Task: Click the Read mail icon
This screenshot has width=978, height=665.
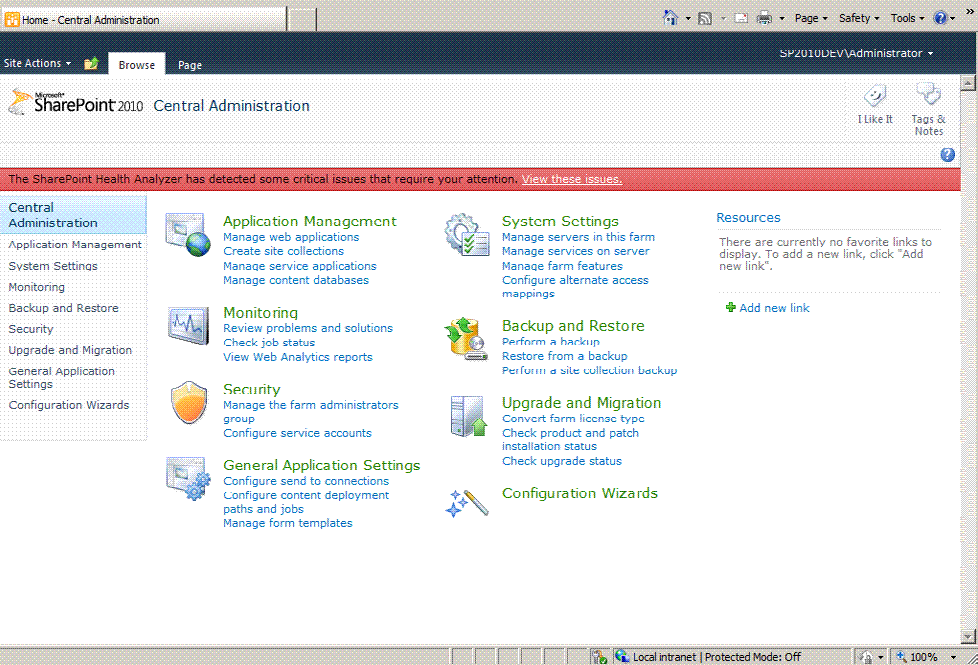Action: pos(741,19)
